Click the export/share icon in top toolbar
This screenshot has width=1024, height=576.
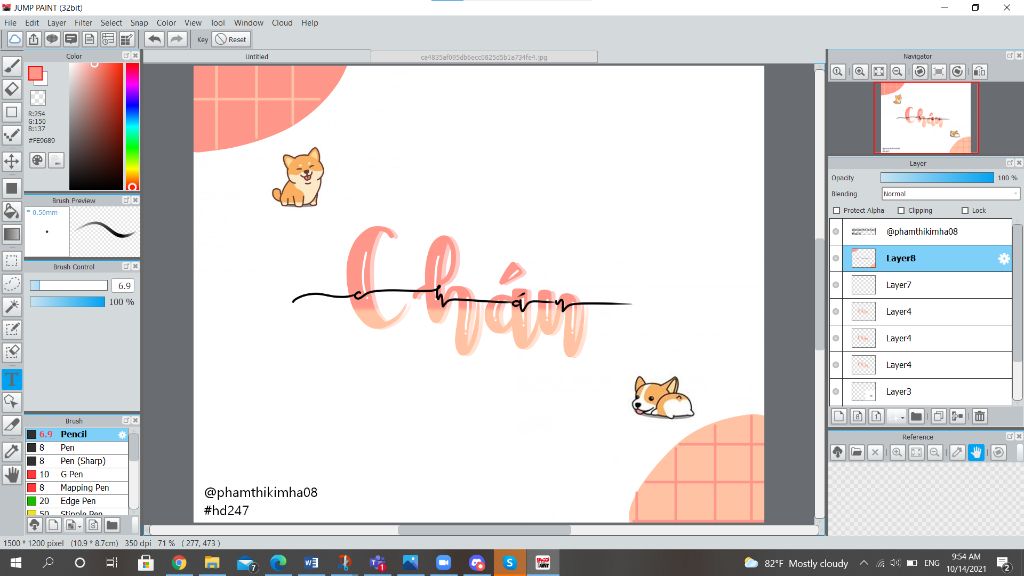click(33, 39)
